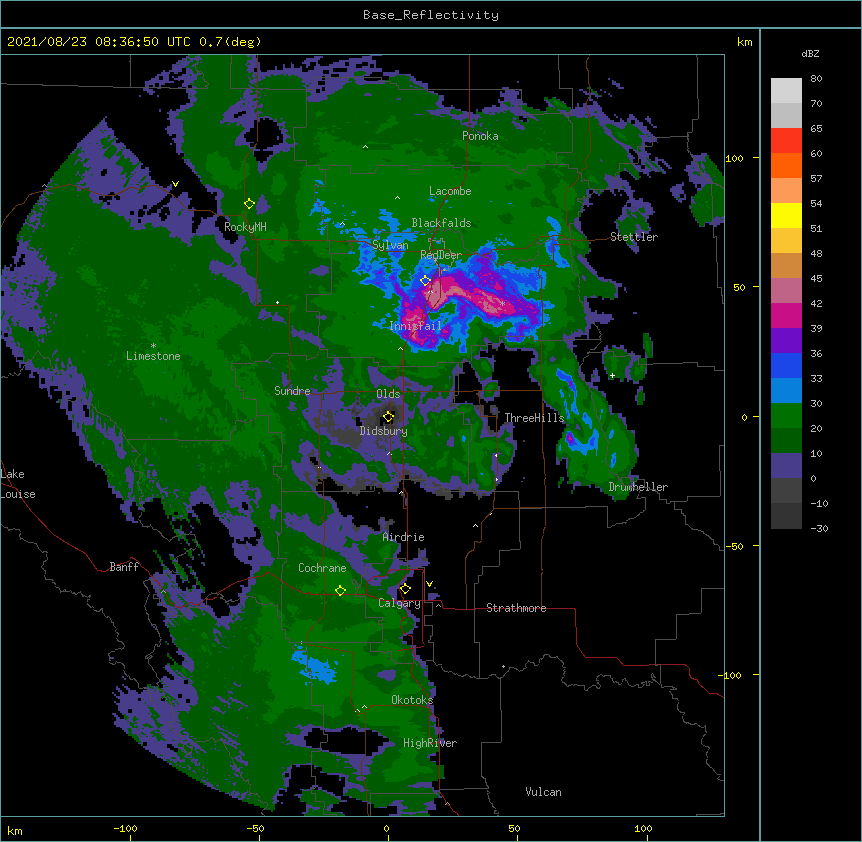Click the yellow diamond marker between Olds and Didsbury
This screenshot has width=862, height=842.
[x=388, y=416]
